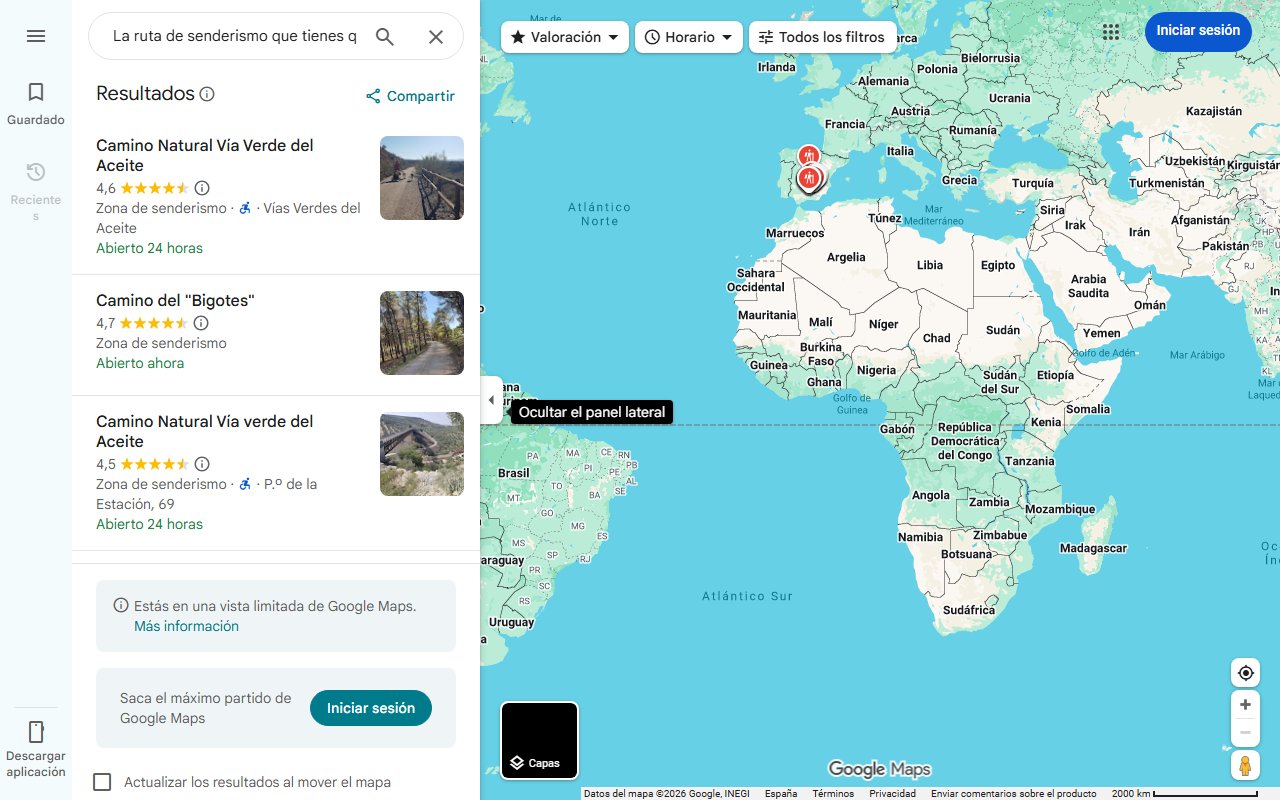Open the Capas layers switcher
1280x800 pixels.
tap(539, 741)
